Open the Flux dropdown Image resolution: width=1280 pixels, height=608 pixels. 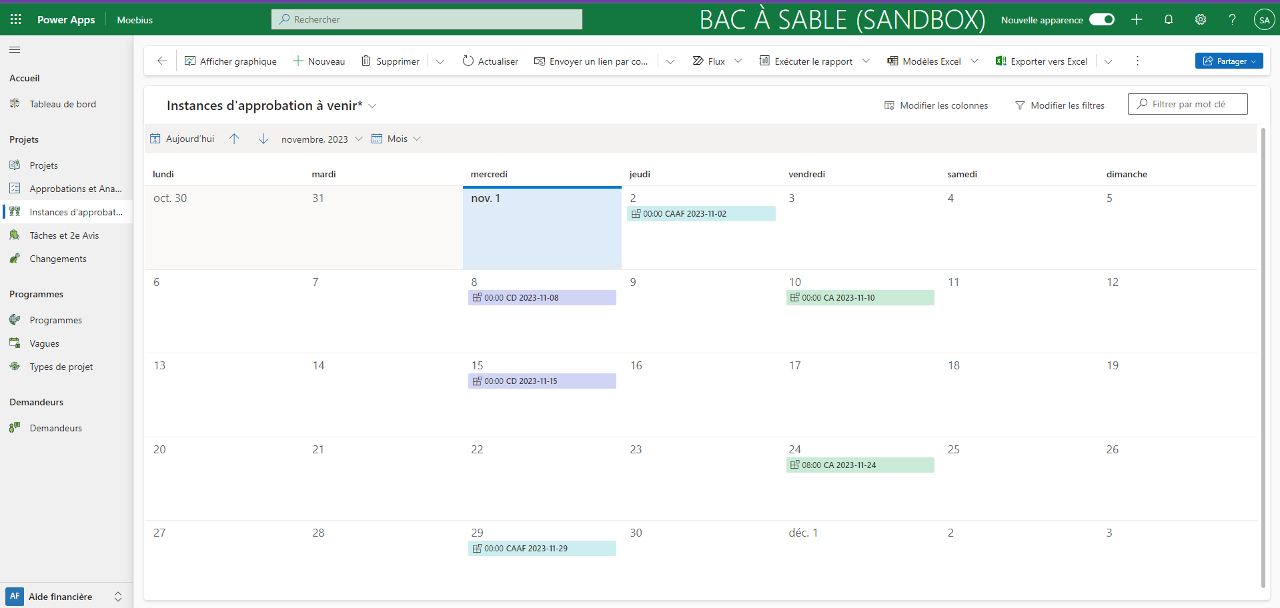click(717, 61)
